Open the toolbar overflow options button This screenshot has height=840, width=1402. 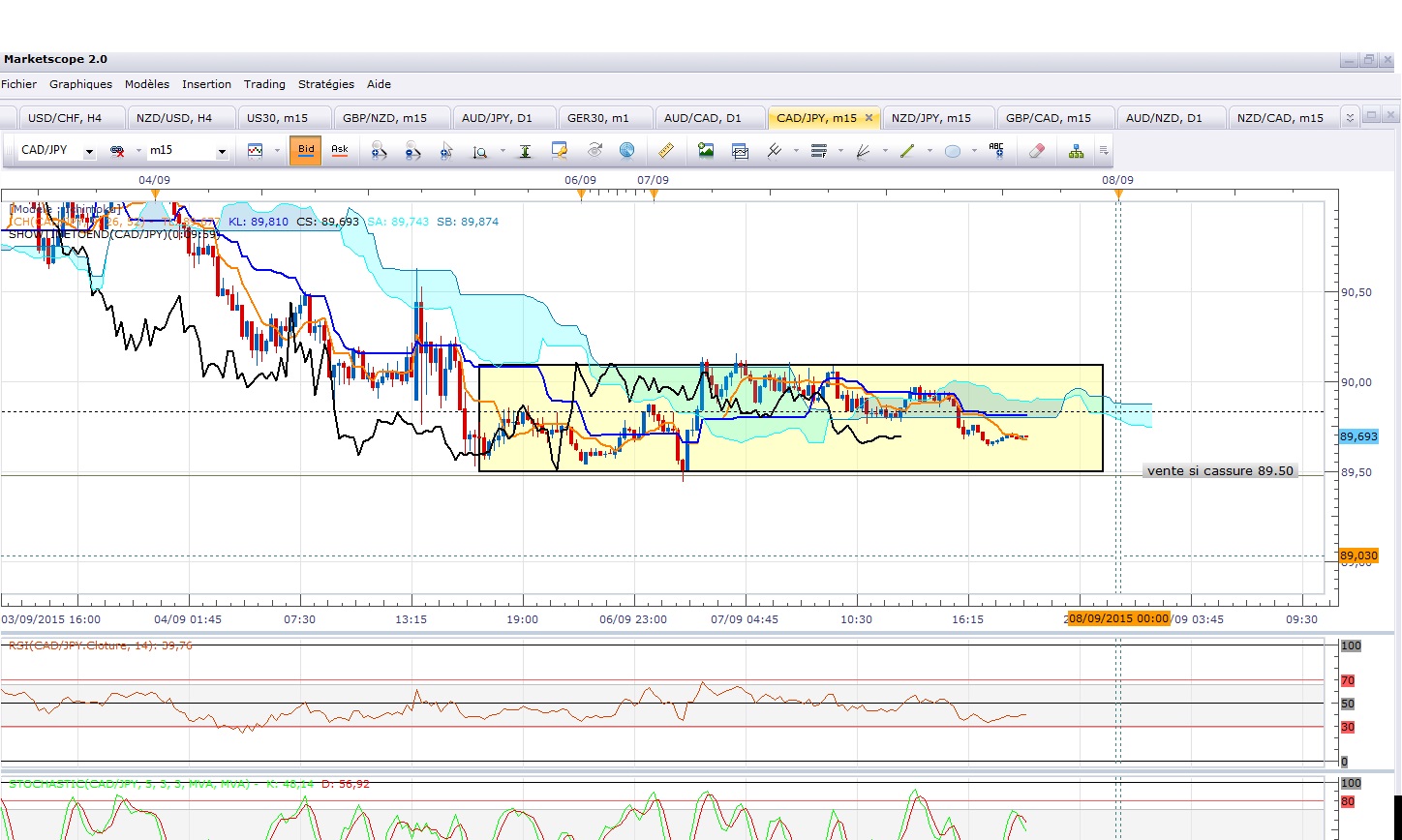[1104, 151]
